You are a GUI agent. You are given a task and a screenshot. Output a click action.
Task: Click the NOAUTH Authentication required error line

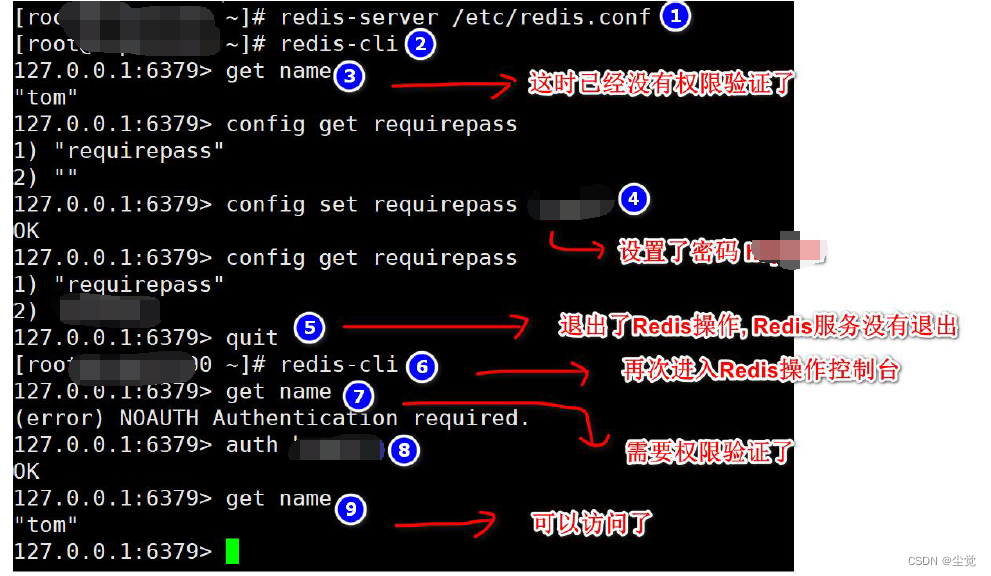pyautogui.click(x=271, y=418)
